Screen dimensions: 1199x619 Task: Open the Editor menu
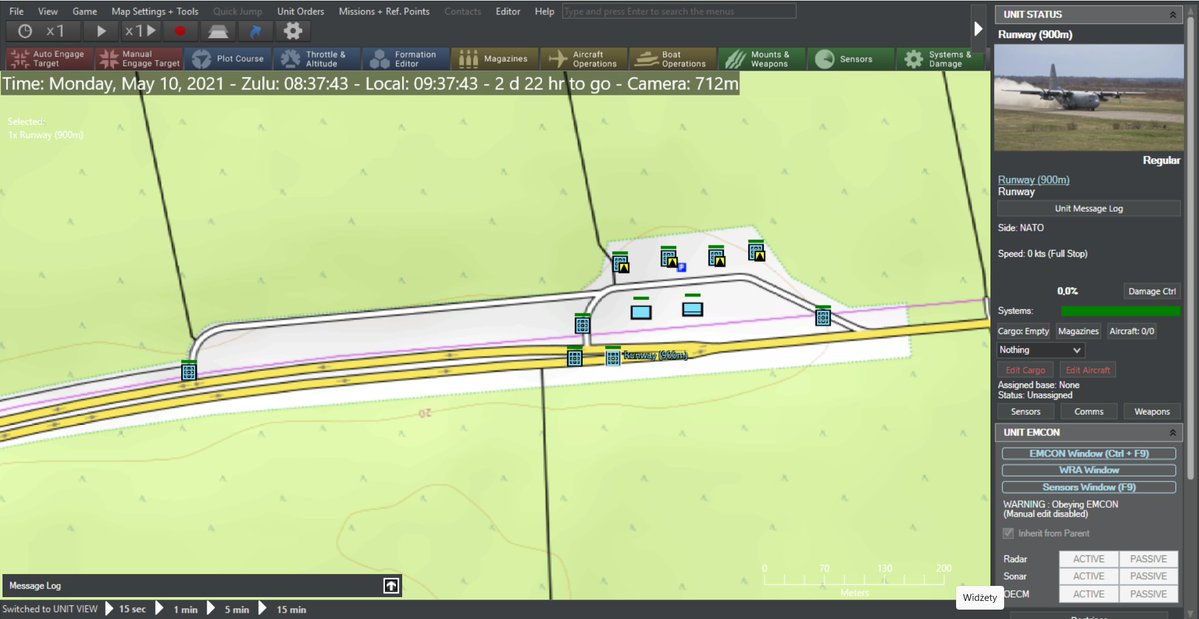[508, 11]
